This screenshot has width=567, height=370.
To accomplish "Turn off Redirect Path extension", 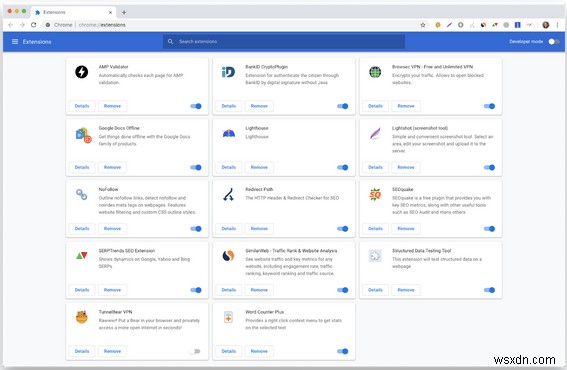I will point(342,229).
